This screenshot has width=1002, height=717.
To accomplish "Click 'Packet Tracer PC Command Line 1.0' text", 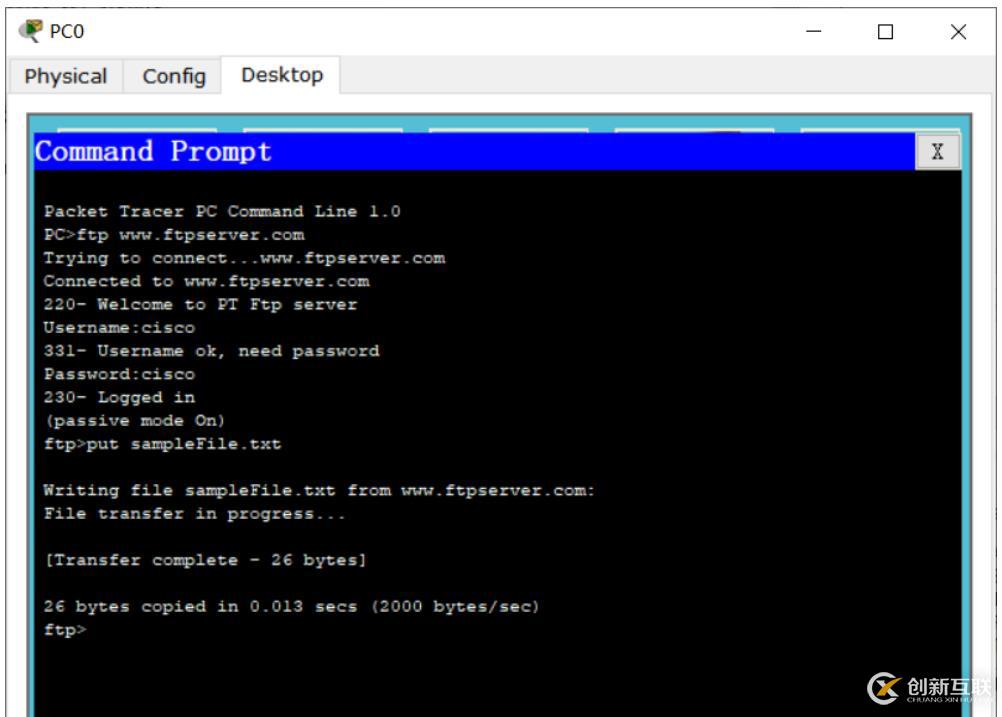I will (222, 212).
